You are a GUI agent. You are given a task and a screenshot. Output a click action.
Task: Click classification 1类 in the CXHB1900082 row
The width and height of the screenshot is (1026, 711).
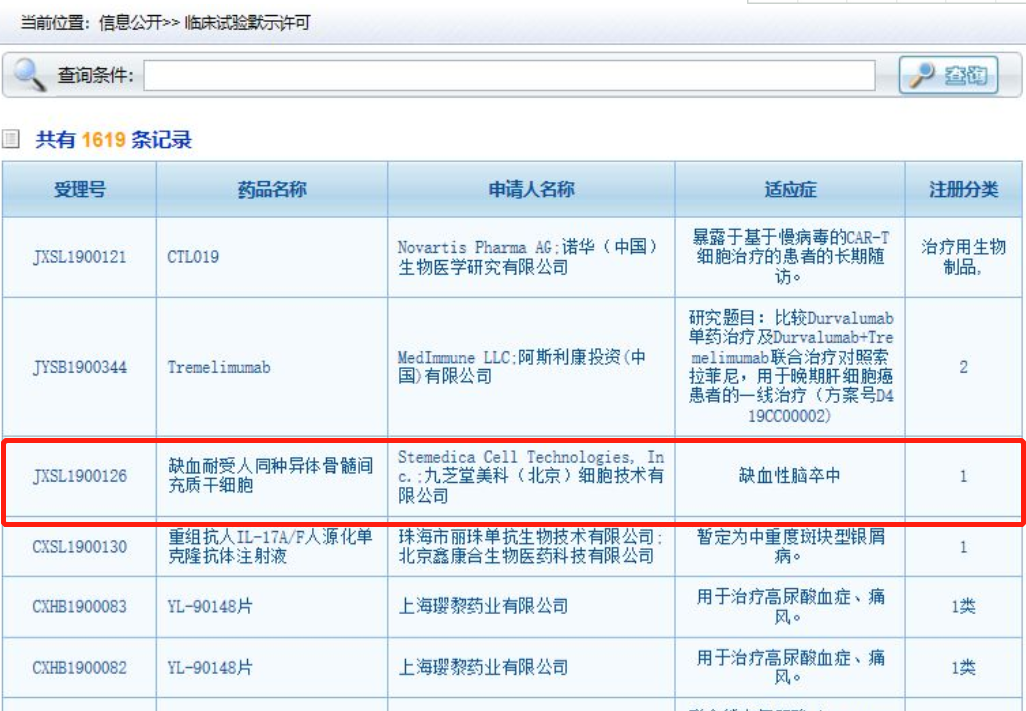[963, 668]
